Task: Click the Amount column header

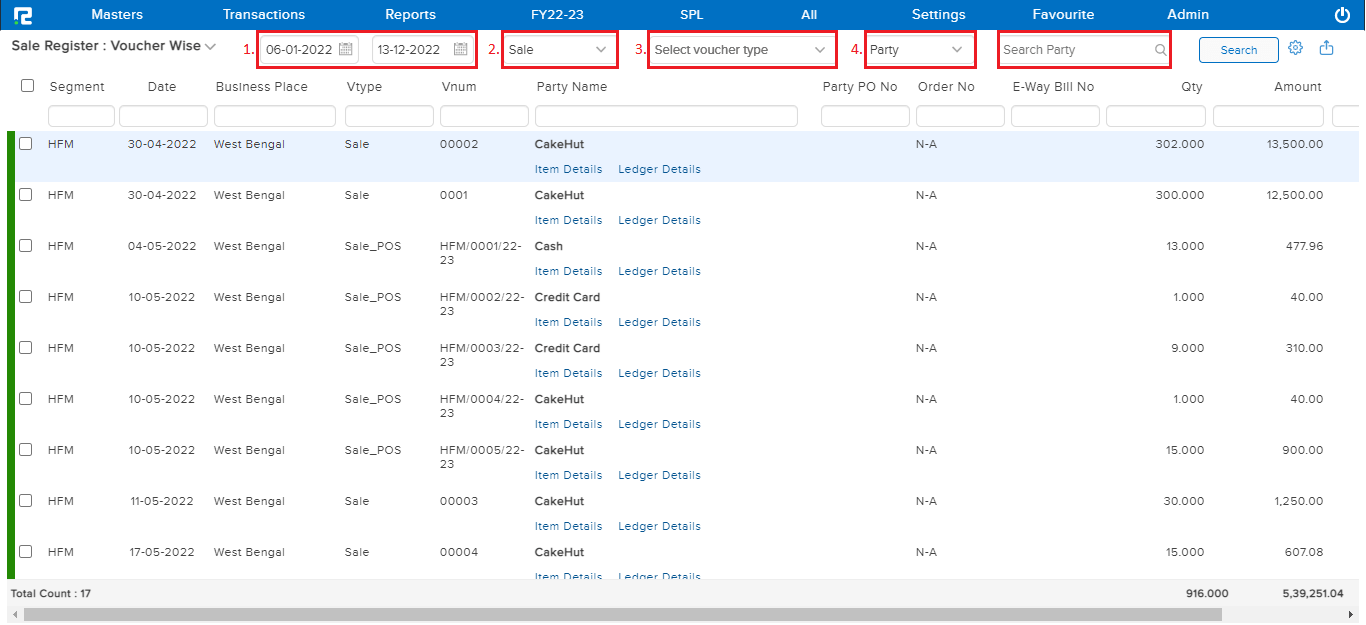Action: (x=1298, y=87)
